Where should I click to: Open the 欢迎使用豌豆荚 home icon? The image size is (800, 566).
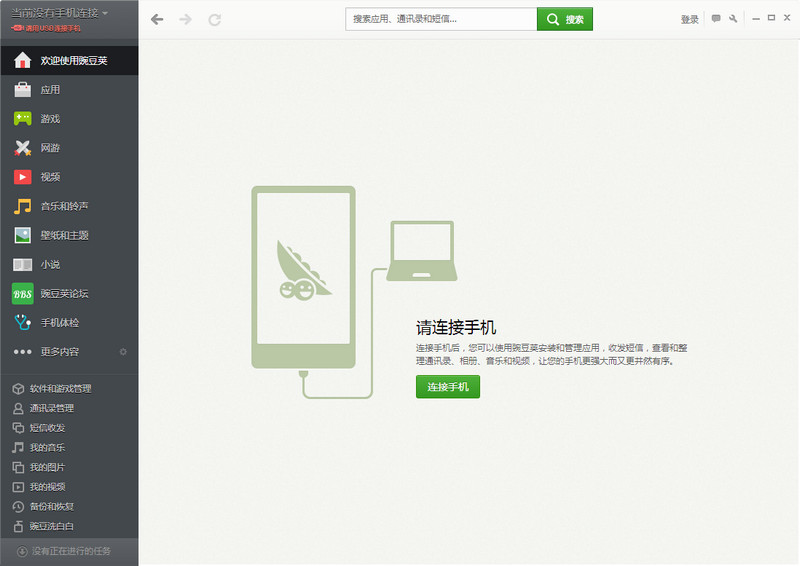tap(22, 60)
